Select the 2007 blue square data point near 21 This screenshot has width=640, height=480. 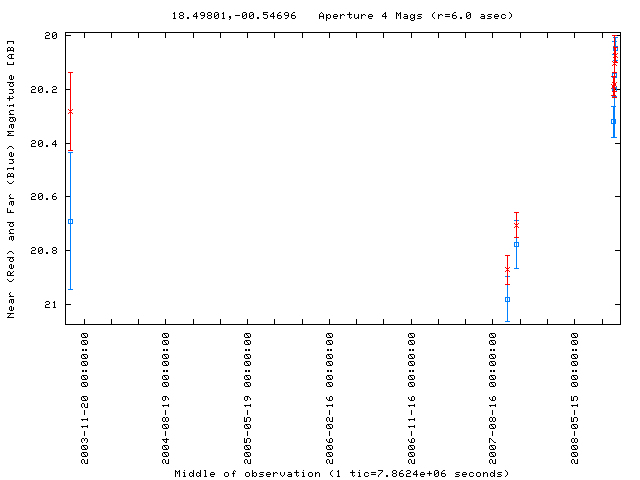pos(507,300)
